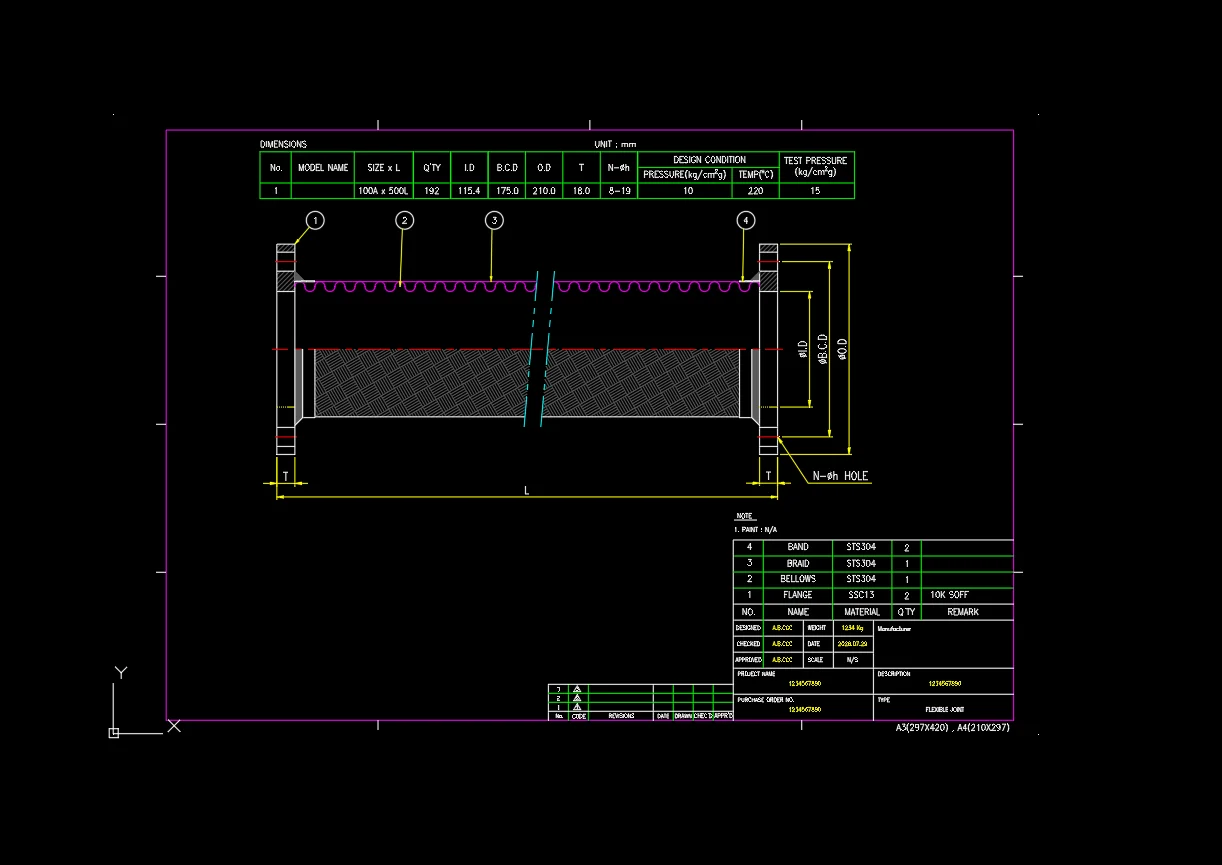Image resolution: width=1222 pixels, height=865 pixels.
Task: Click the 10K SOFF remark cell
Action: click(x=966, y=595)
